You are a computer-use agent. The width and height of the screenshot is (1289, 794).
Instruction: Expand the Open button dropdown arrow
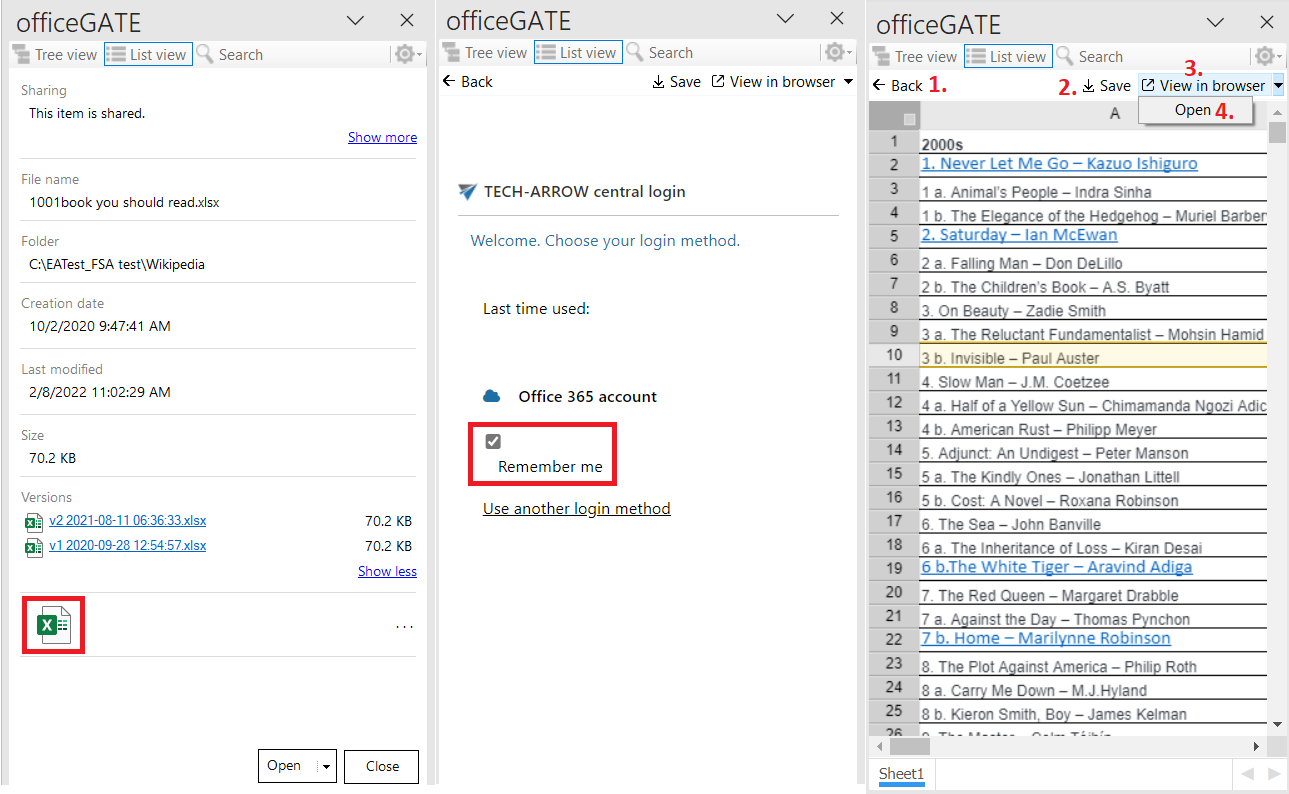pos(326,766)
